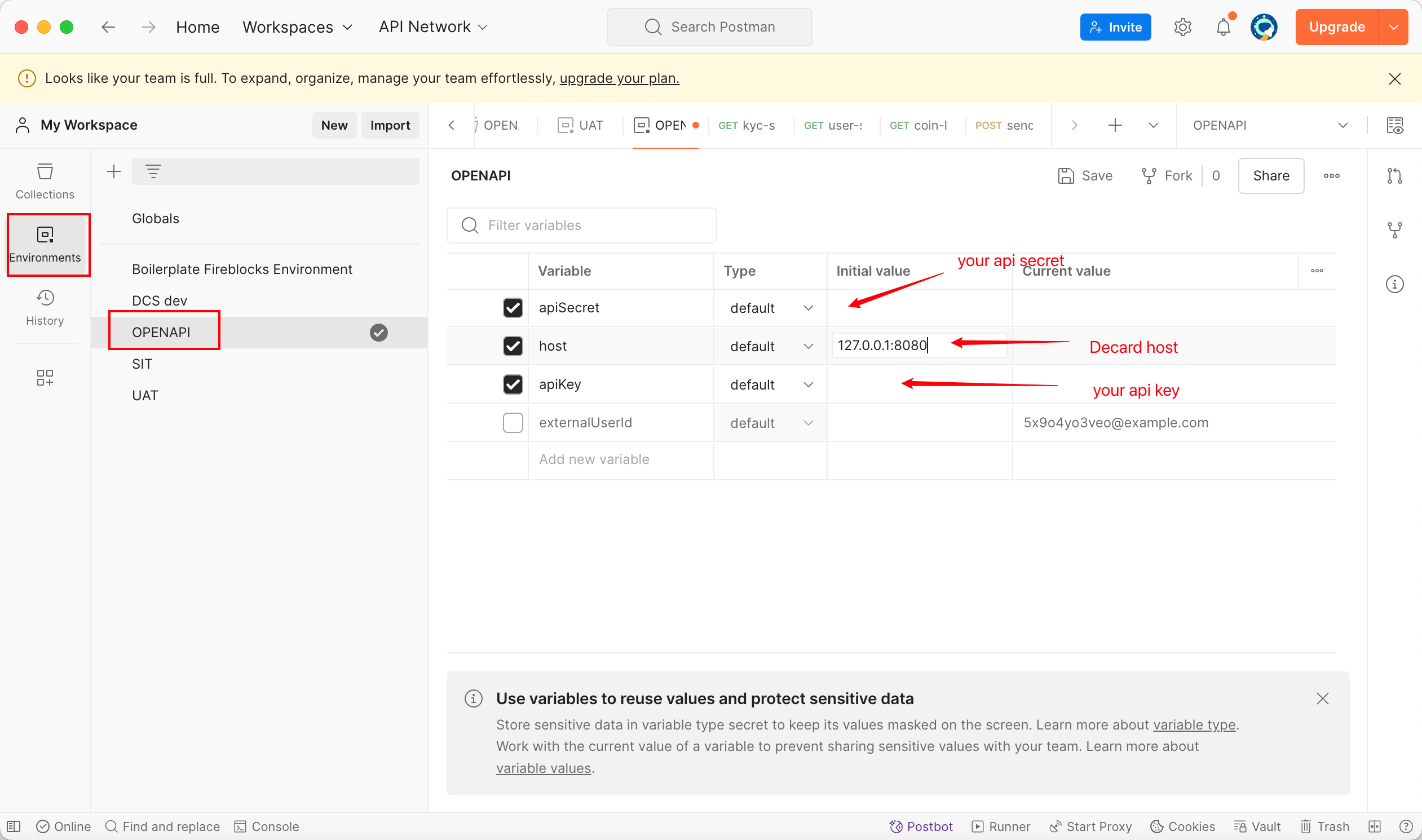Uncheck the apiKey variable checkbox

[513, 384]
